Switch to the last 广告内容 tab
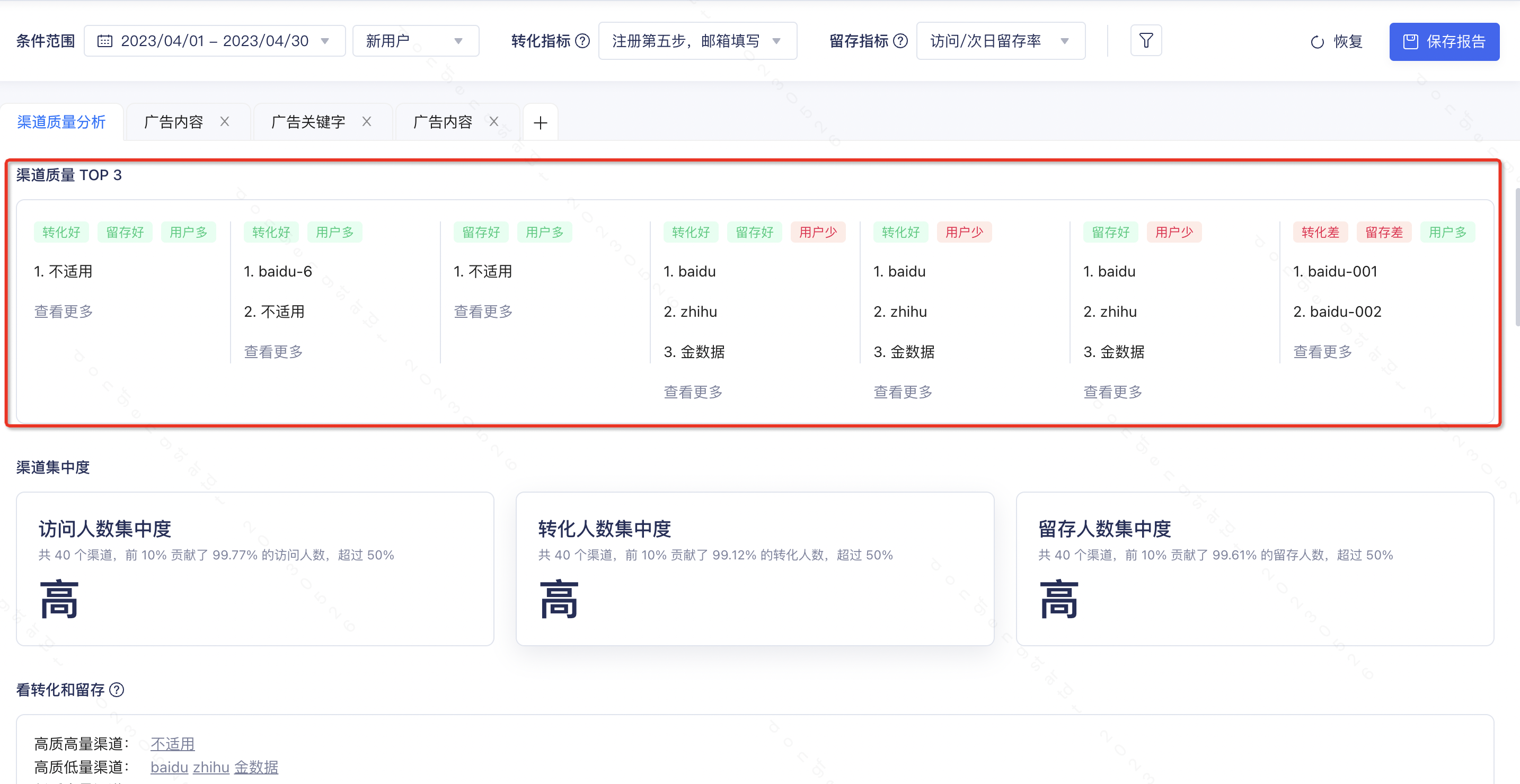 [443, 122]
